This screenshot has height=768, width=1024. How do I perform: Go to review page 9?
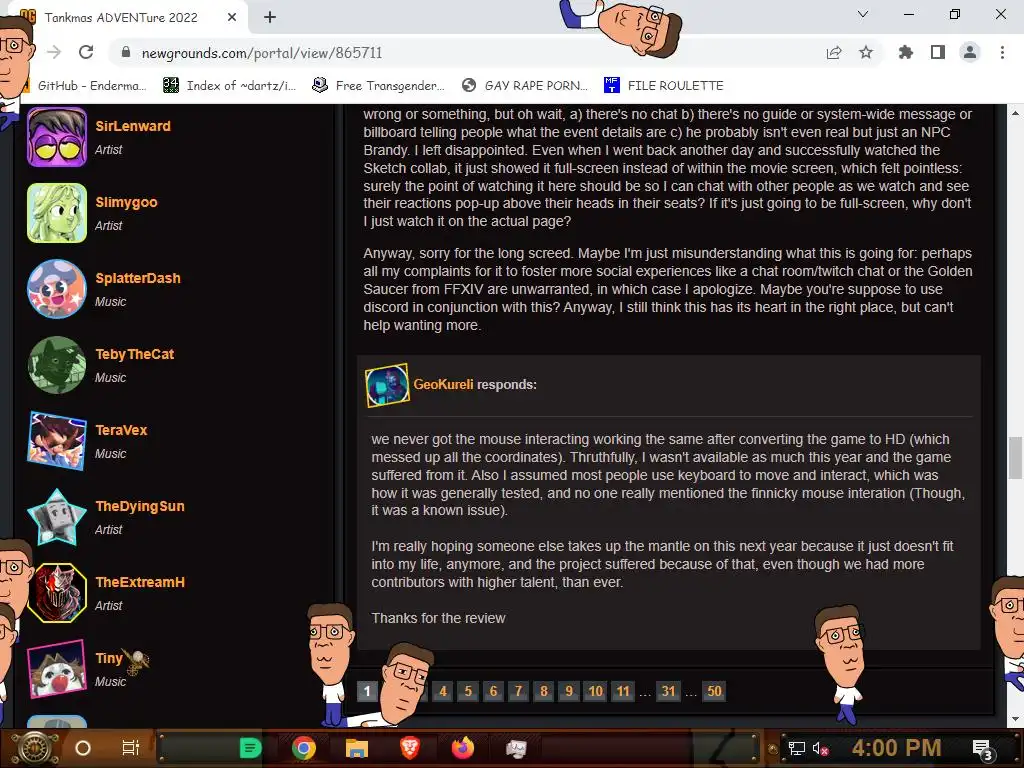coord(569,691)
